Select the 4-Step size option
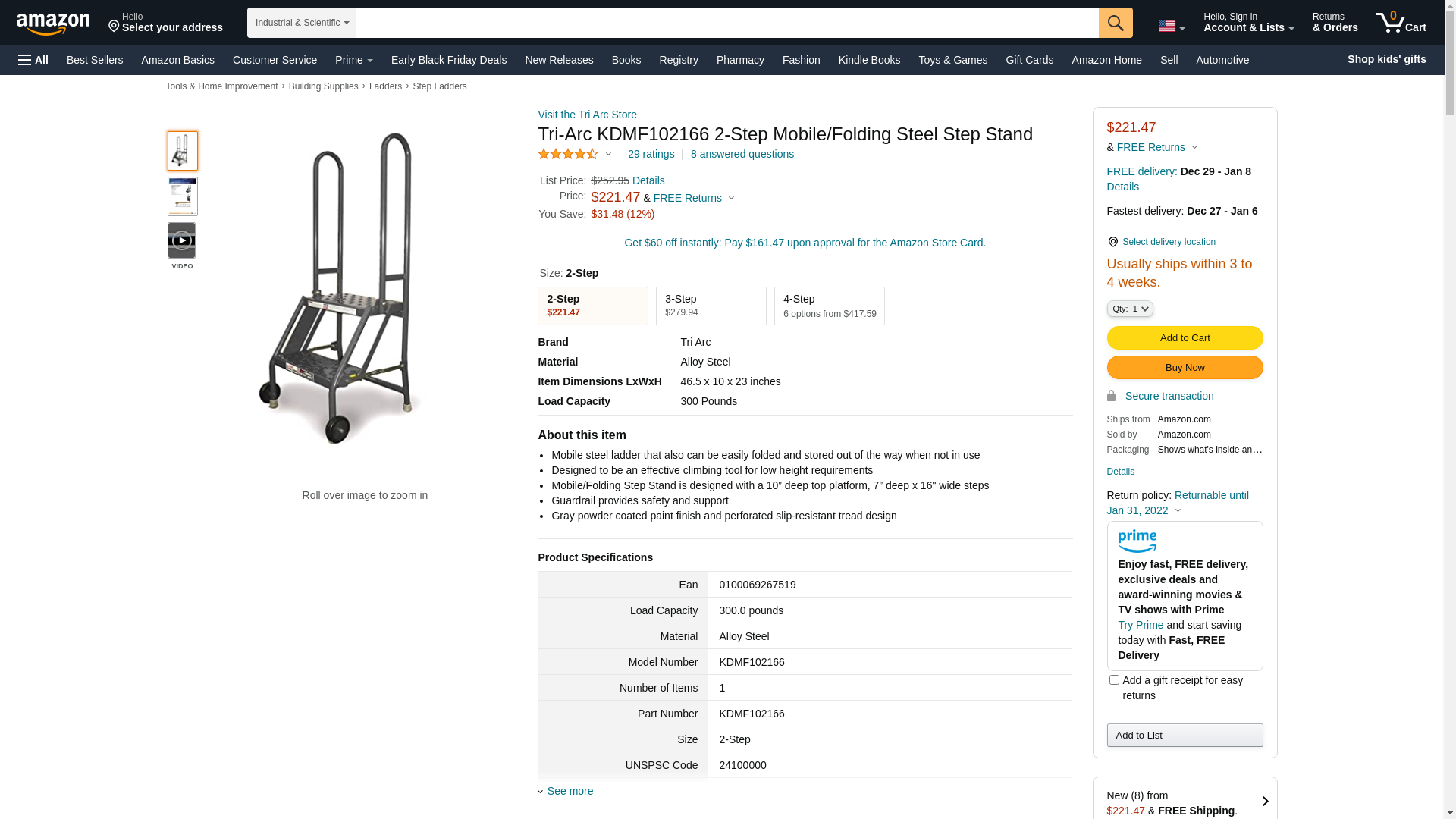The image size is (1456, 819). 829,306
